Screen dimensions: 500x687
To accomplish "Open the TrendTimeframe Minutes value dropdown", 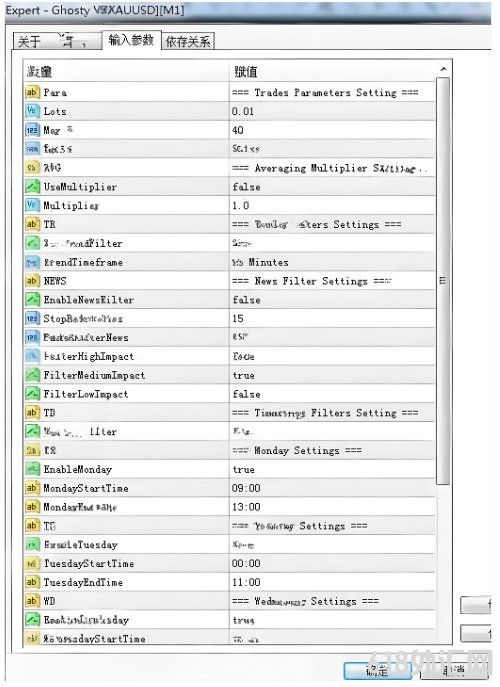I will [x=332, y=262].
